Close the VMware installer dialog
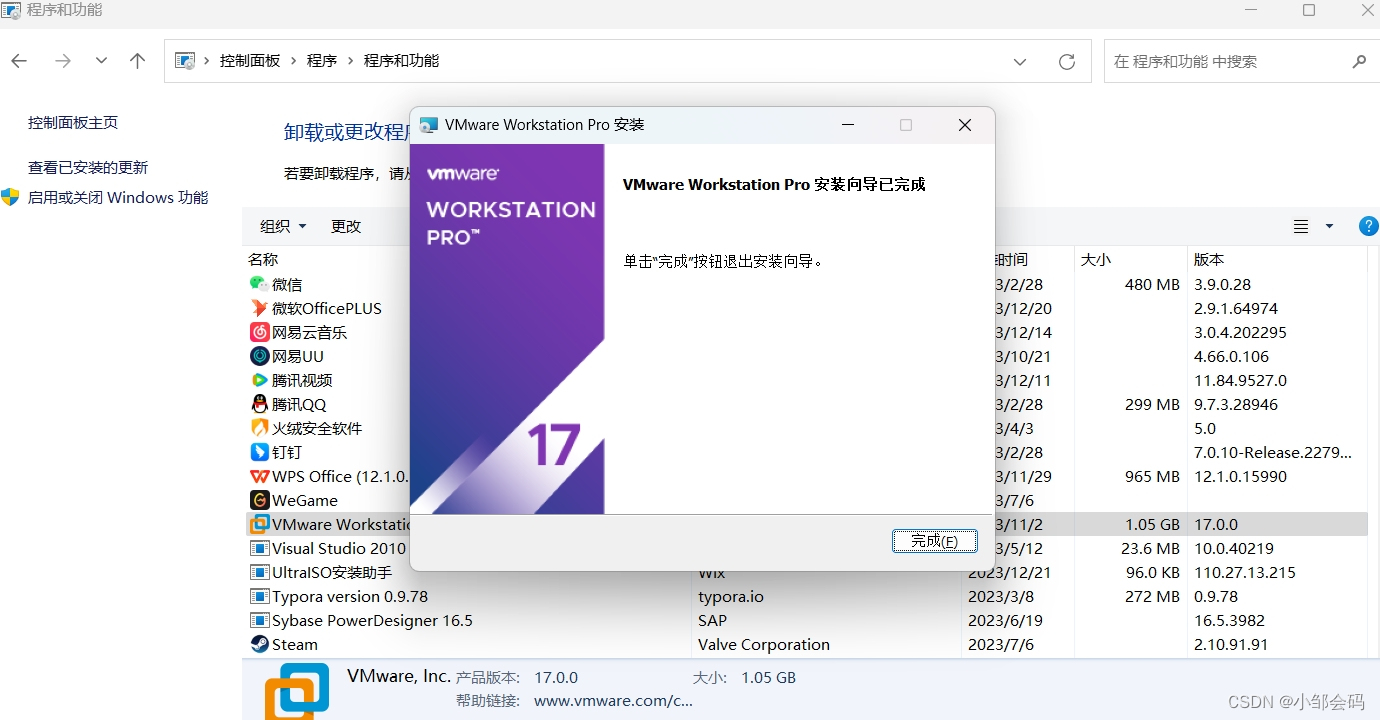 click(x=964, y=125)
